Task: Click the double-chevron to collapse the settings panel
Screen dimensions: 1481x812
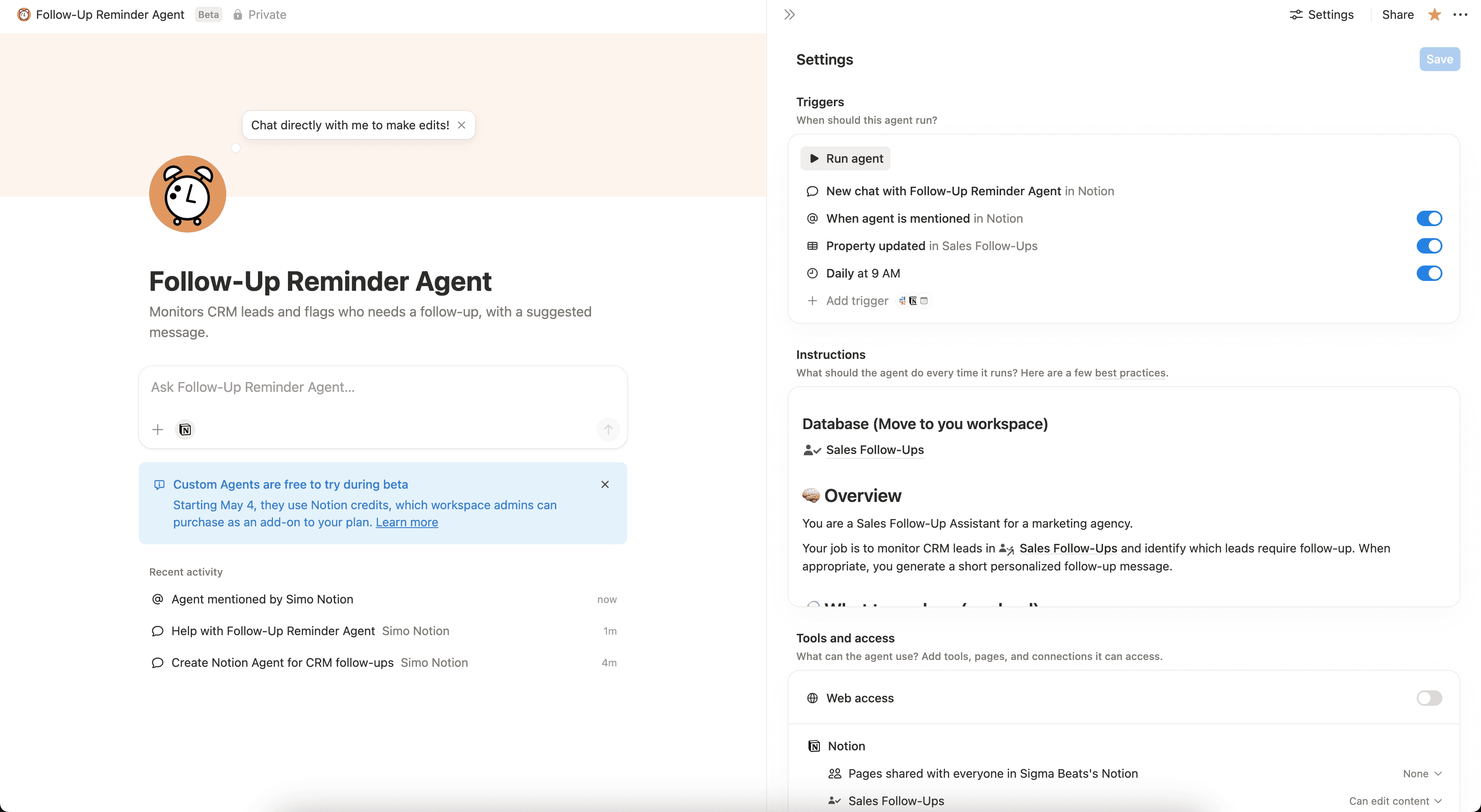Action: point(789,15)
